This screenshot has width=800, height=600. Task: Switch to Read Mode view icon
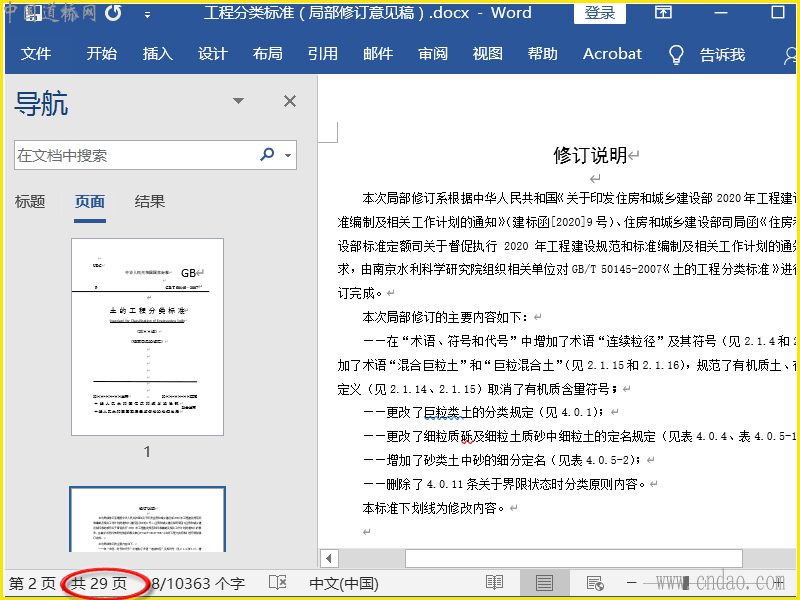pyautogui.click(x=494, y=583)
